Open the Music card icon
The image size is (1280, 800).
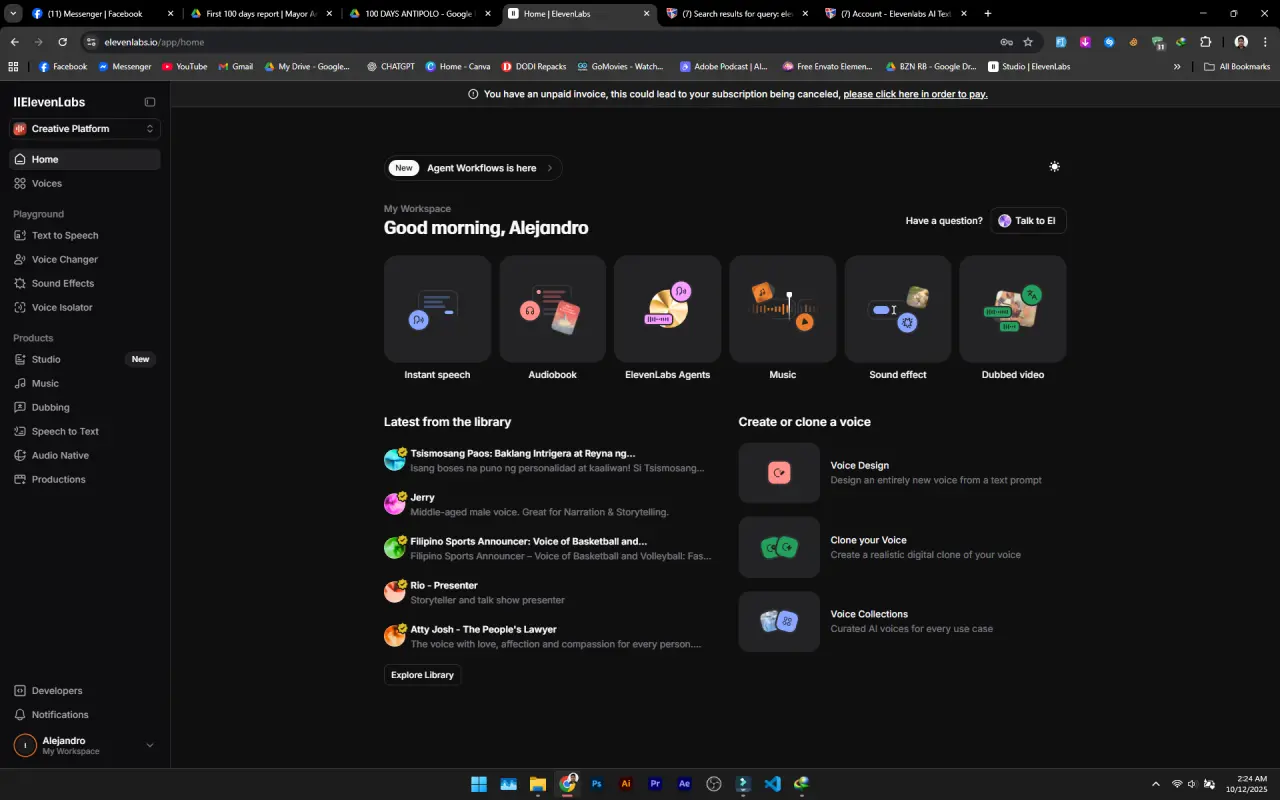[782, 309]
